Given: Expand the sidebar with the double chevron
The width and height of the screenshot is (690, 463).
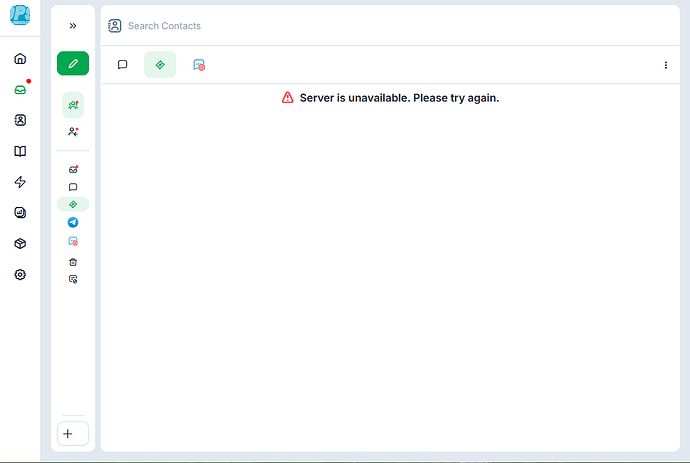Looking at the screenshot, I should click(x=73, y=26).
